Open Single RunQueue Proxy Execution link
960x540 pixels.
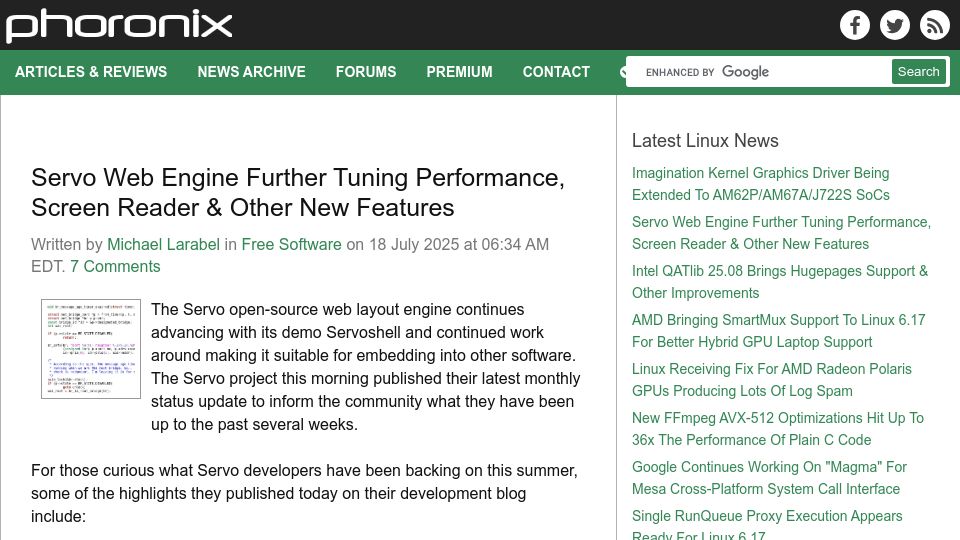pyautogui.click(x=767, y=524)
